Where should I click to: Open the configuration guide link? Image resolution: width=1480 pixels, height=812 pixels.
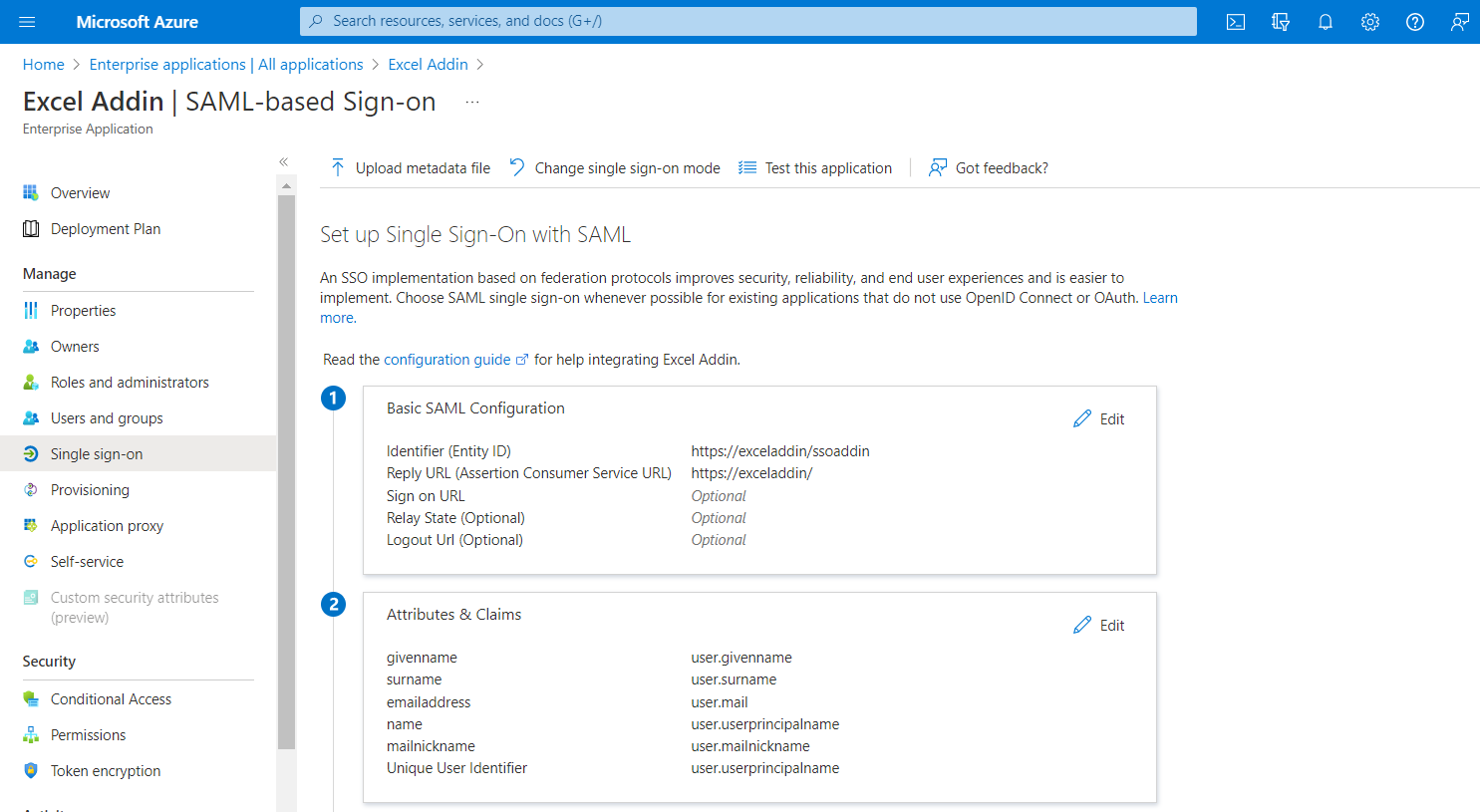(447, 360)
